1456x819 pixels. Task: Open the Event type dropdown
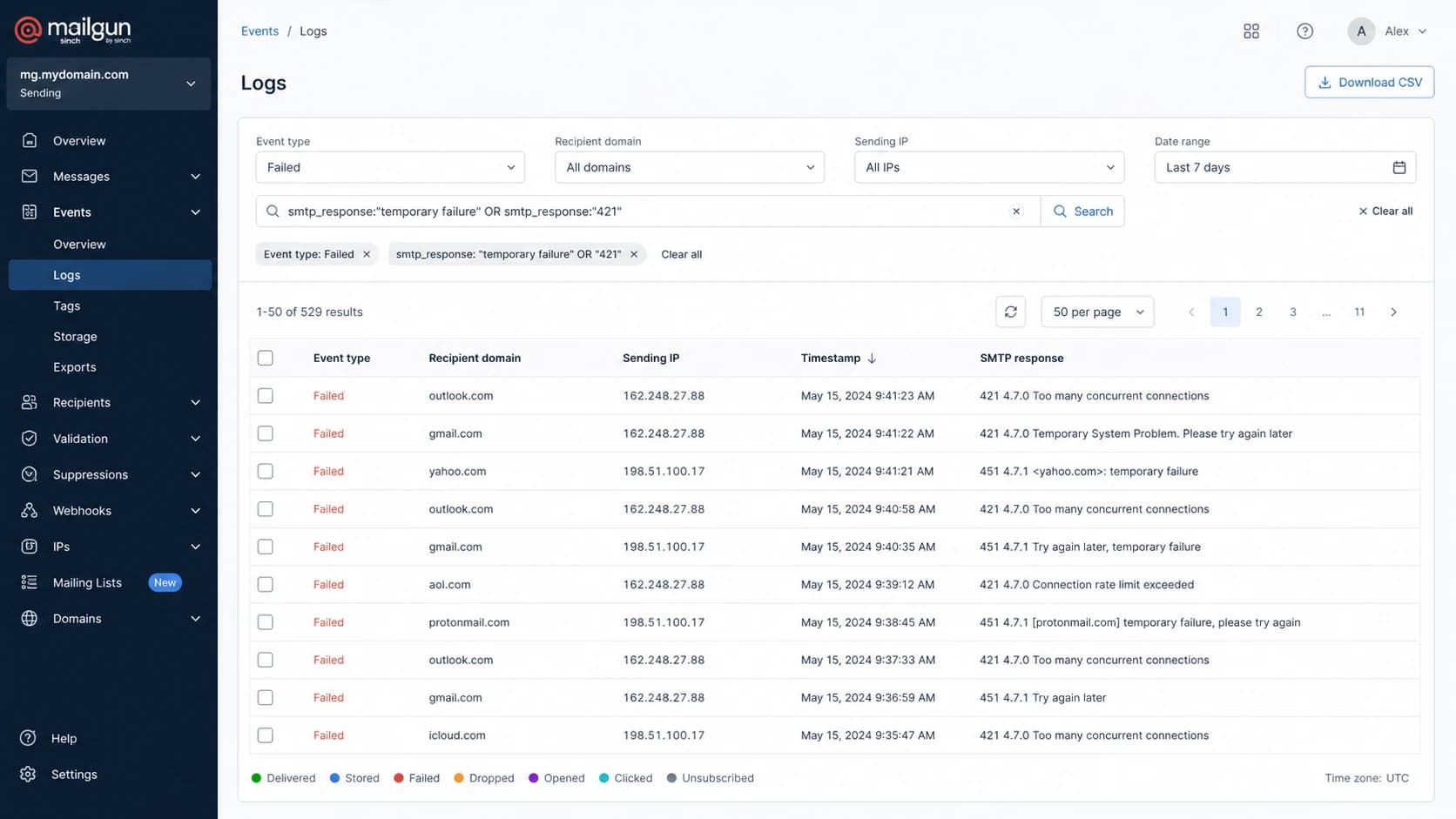(x=390, y=167)
